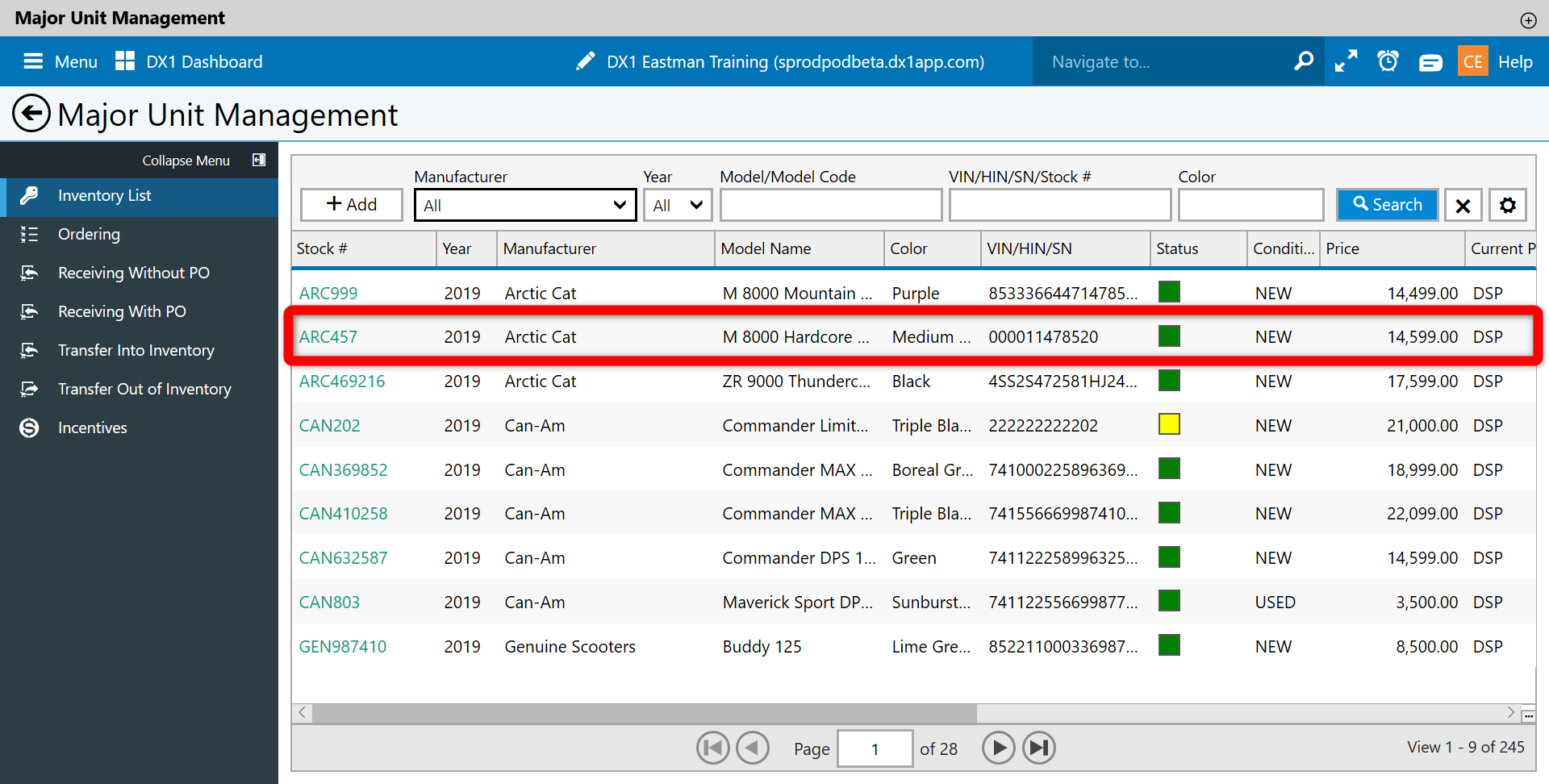Image resolution: width=1549 pixels, height=784 pixels.
Task: Sort by VIN/HIN/SN column header
Action: (x=1066, y=248)
